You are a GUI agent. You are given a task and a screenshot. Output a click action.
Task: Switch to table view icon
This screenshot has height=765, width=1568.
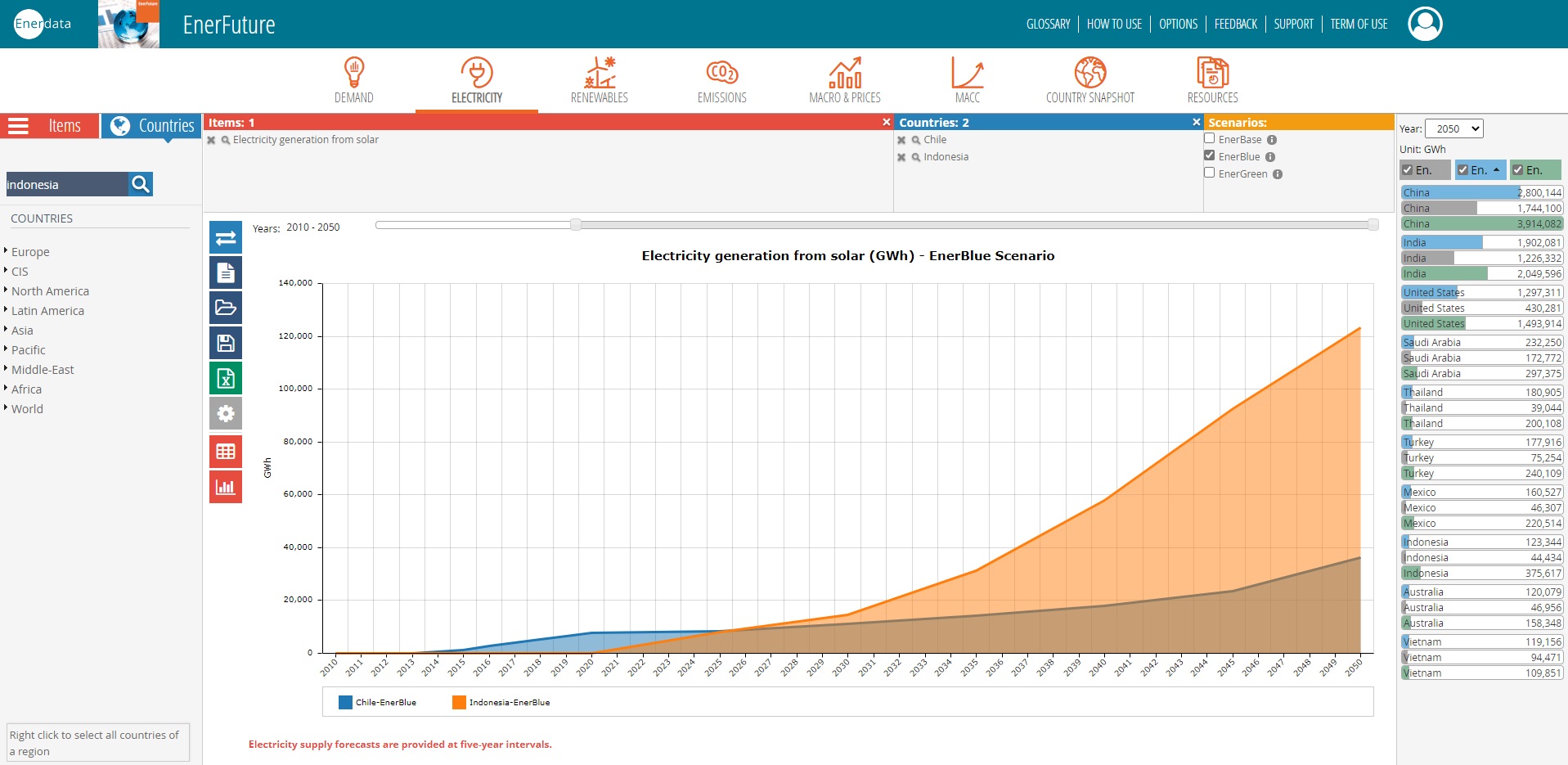[x=226, y=452]
